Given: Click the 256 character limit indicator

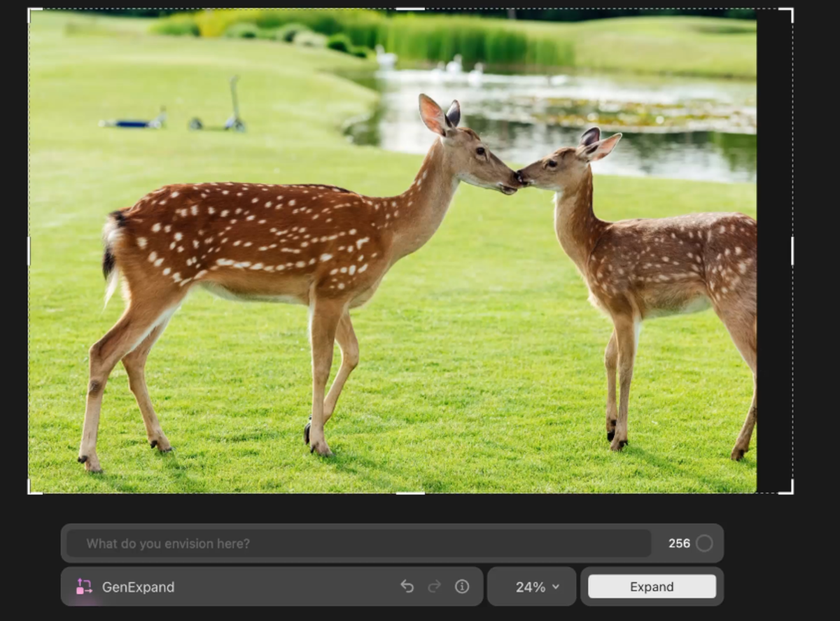Looking at the screenshot, I should pos(681,543).
